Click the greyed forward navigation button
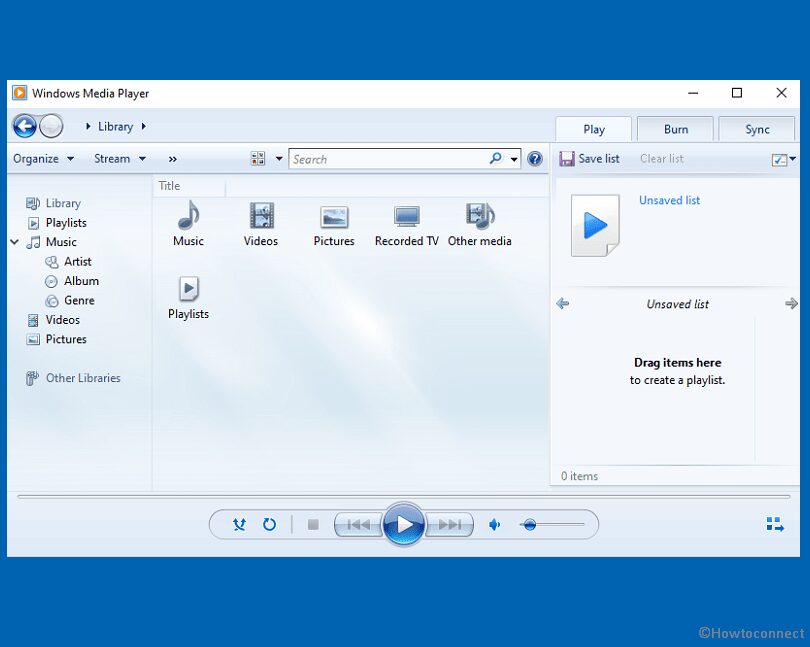 coord(51,126)
